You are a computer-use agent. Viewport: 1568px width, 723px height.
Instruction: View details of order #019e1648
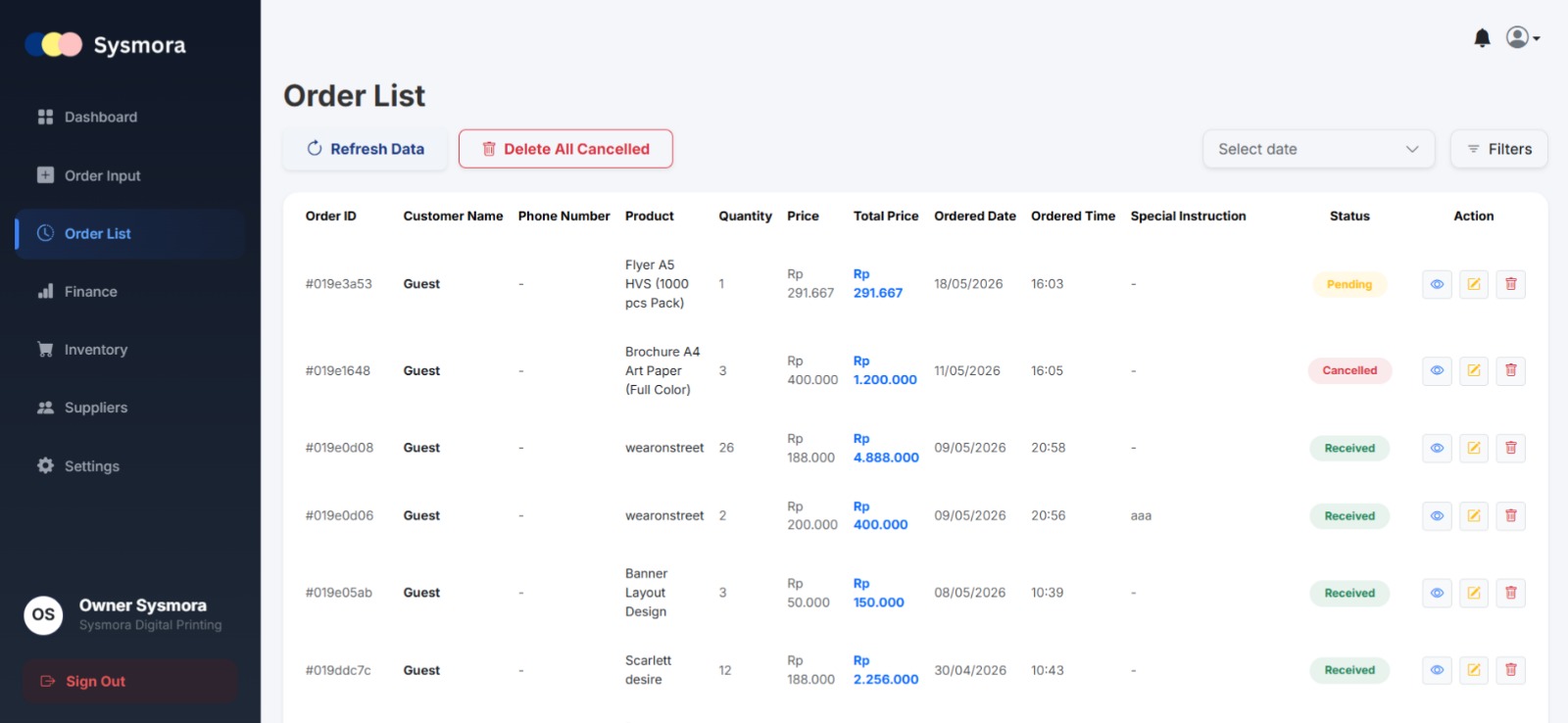click(1437, 370)
